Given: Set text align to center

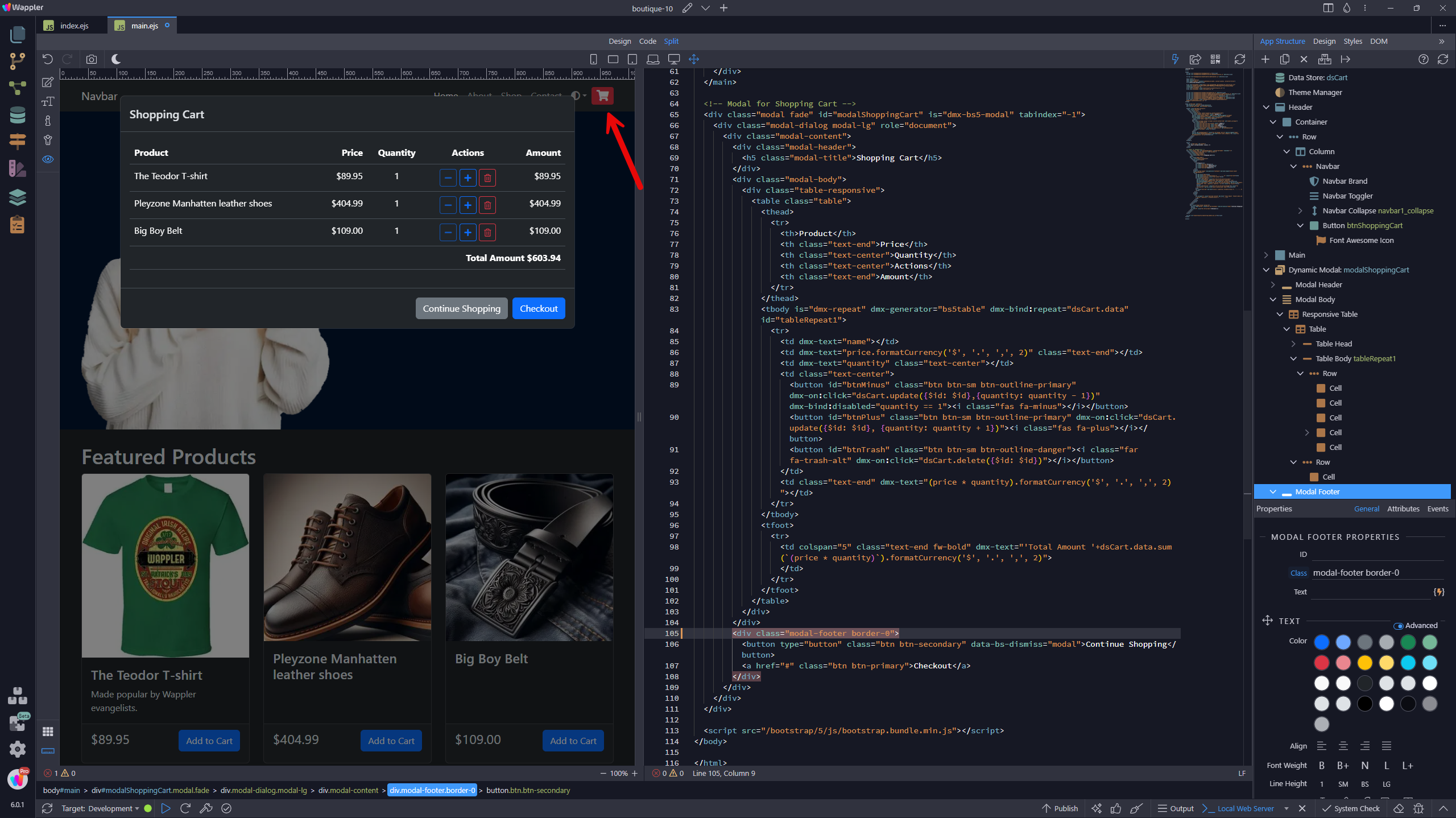Looking at the screenshot, I should click(x=1343, y=746).
